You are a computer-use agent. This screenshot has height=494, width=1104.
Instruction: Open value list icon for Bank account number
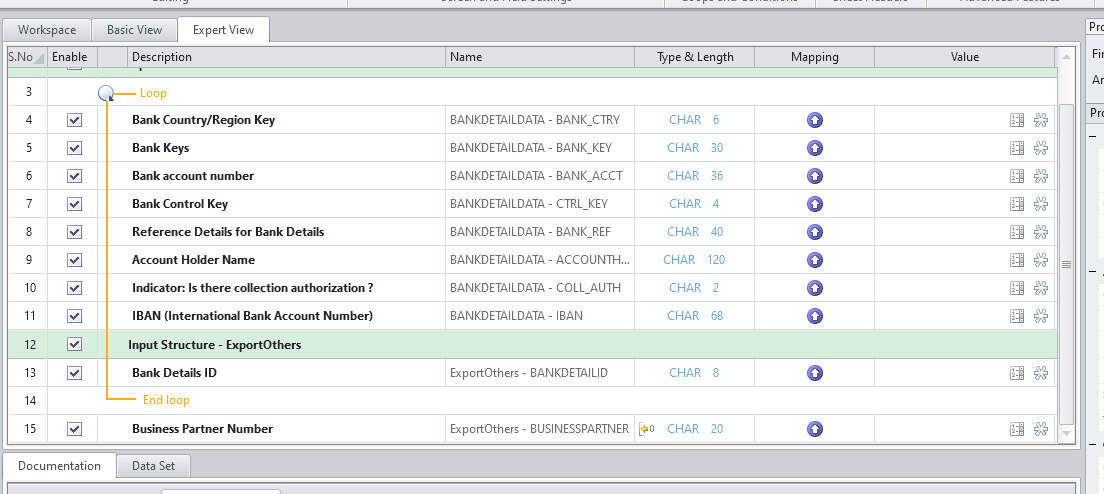tap(1017, 176)
